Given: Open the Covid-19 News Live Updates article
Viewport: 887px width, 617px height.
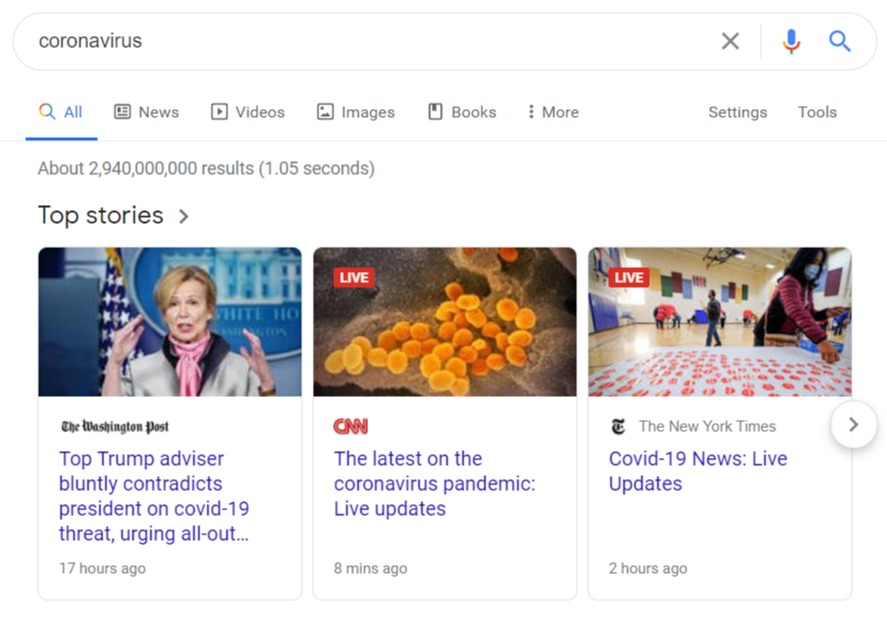Looking at the screenshot, I should (x=697, y=471).
